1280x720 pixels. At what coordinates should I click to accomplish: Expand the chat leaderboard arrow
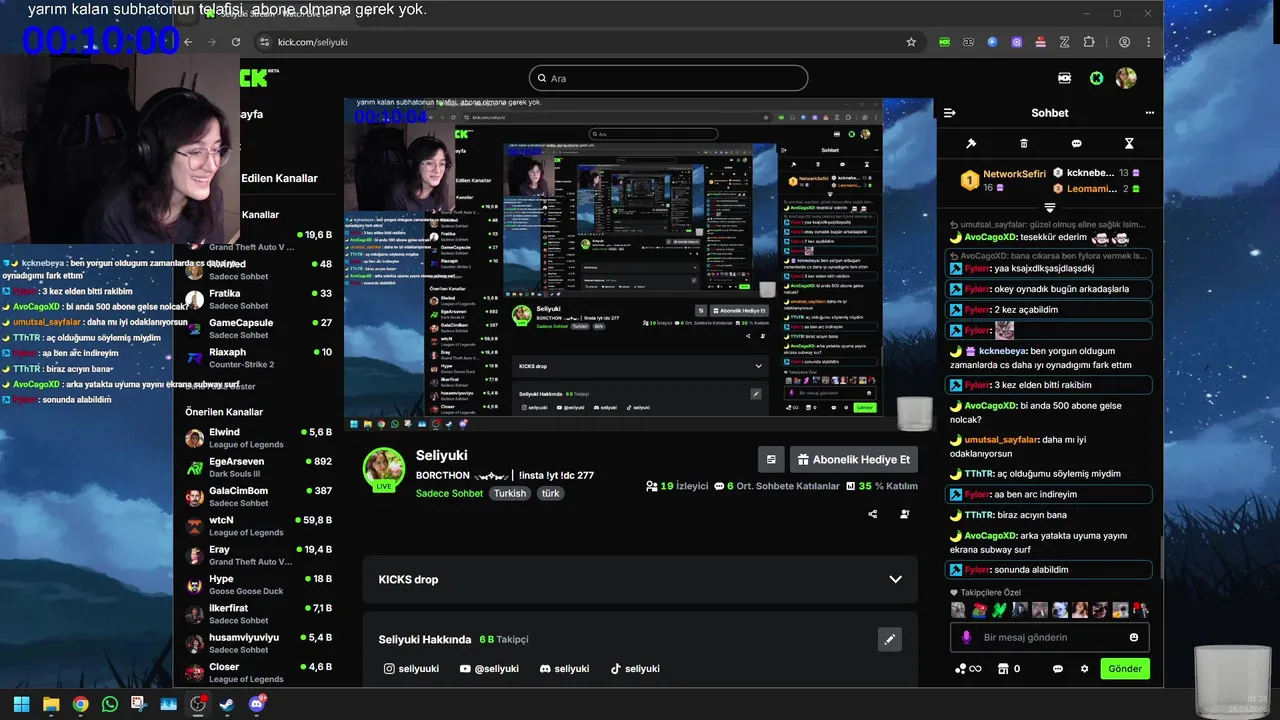click(1050, 207)
